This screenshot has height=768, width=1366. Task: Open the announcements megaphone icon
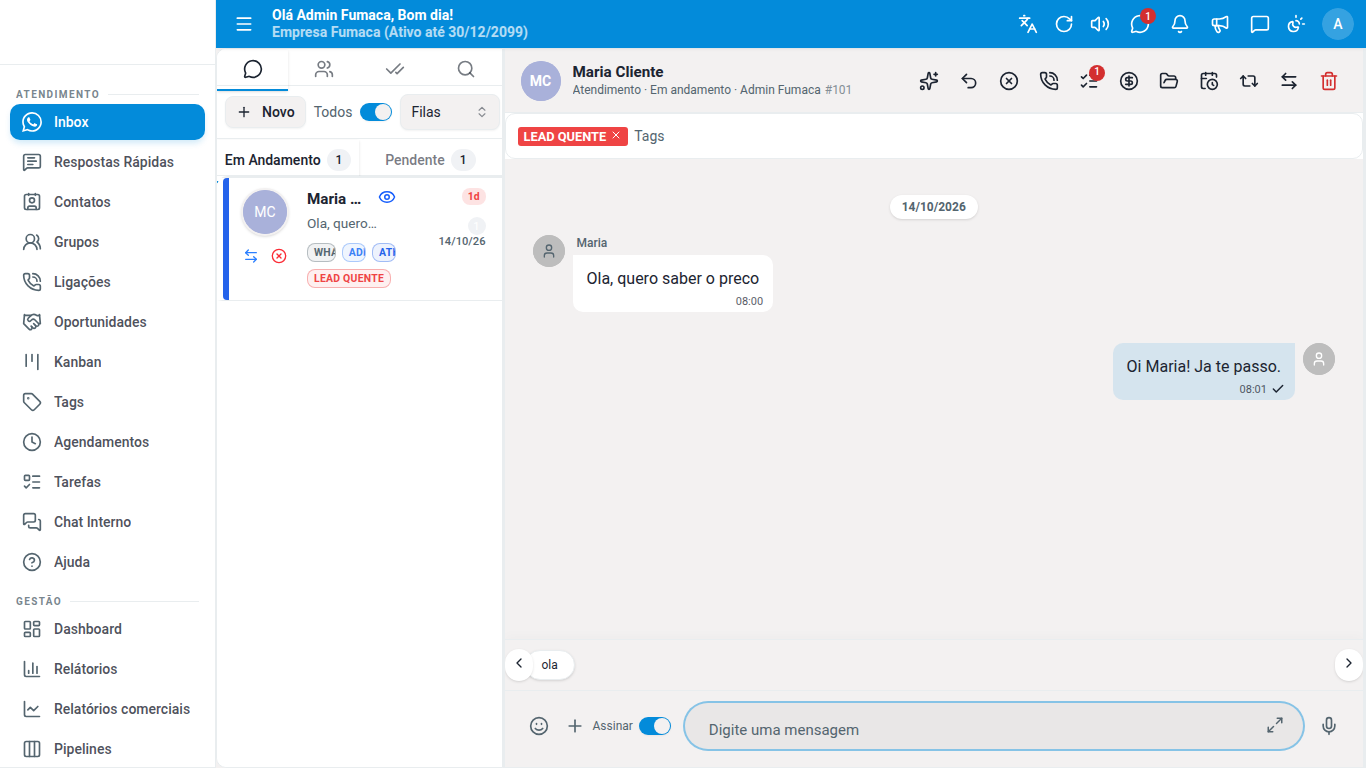tap(1220, 24)
